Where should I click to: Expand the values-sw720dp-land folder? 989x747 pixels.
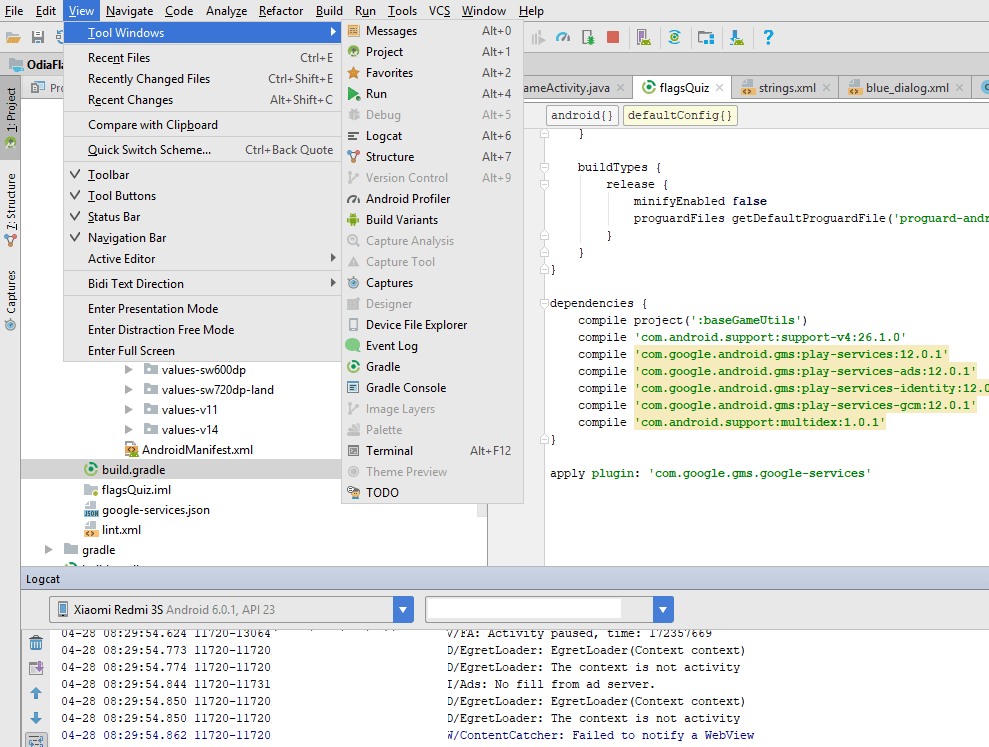(129, 390)
